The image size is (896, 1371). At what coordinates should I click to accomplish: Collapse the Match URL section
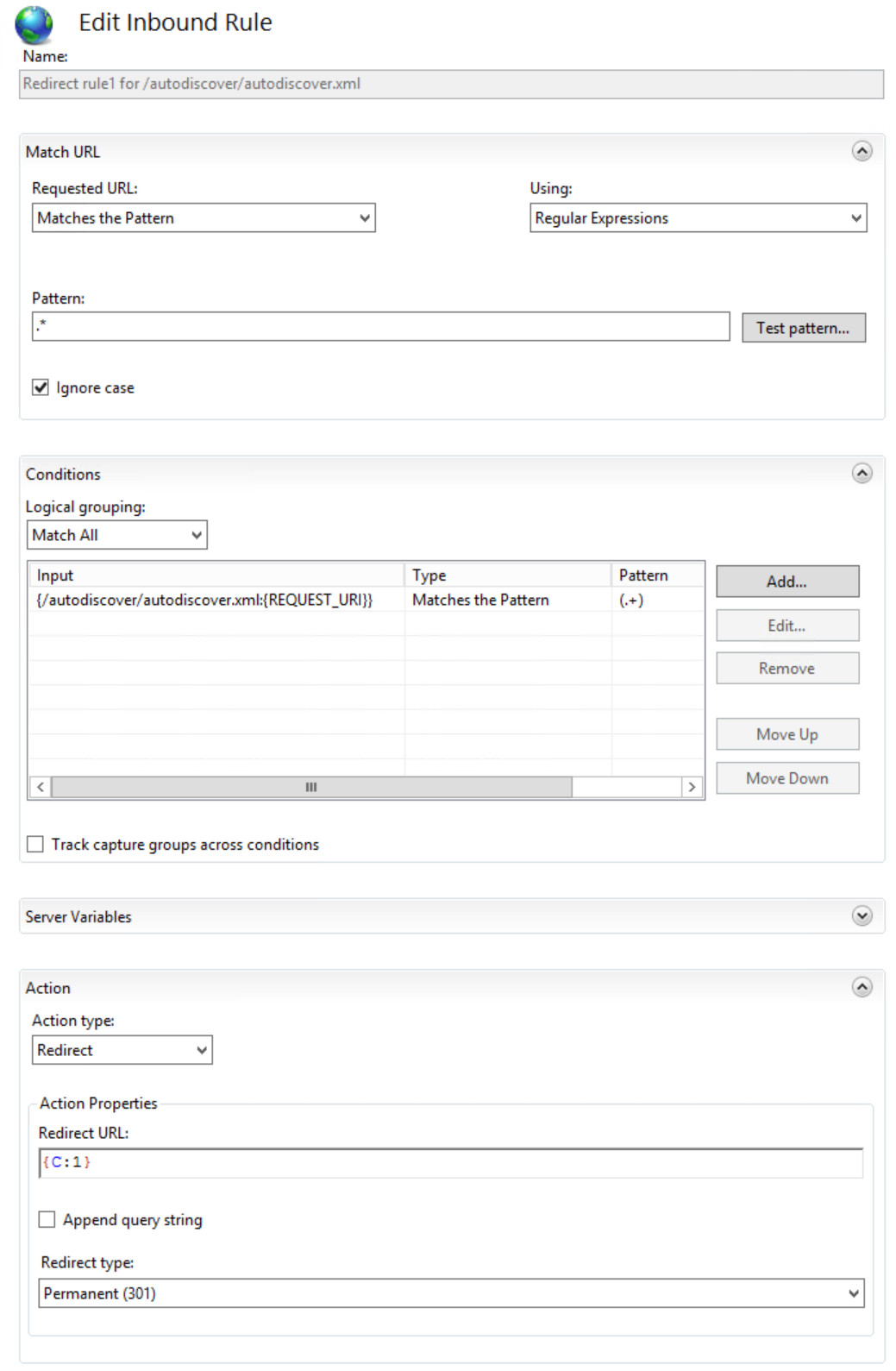(x=862, y=151)
